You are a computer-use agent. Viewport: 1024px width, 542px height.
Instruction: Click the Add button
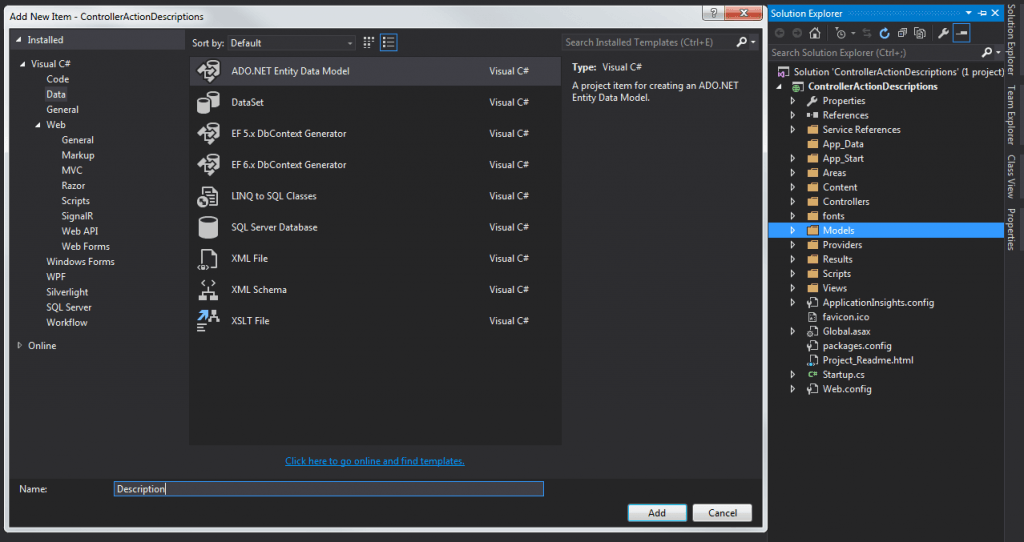tap(657, 513)
